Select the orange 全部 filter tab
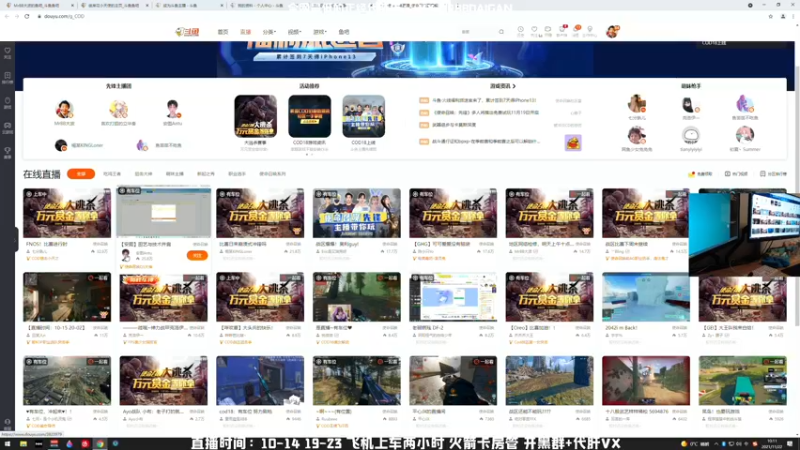 coord(81,174)
